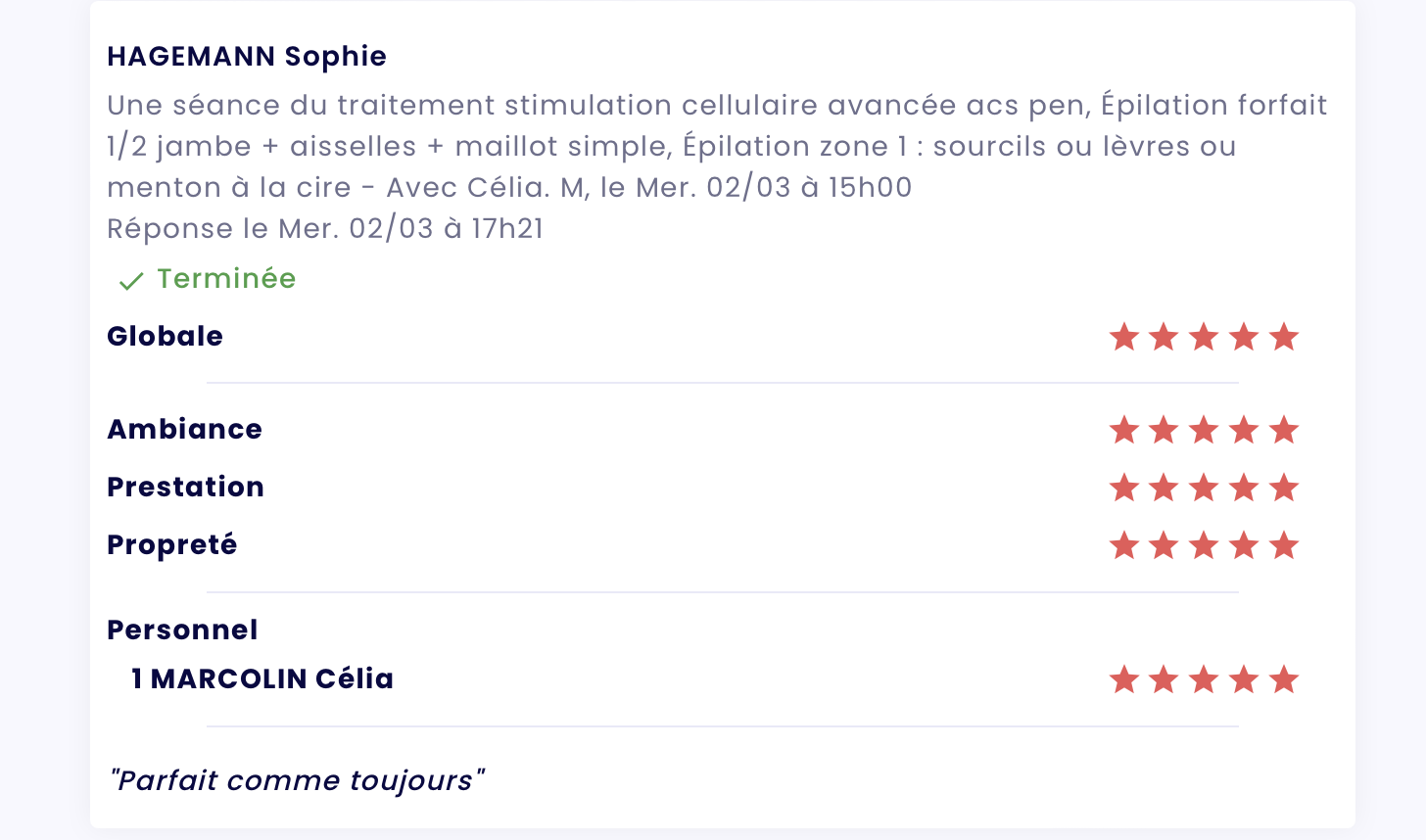
Task: Click the Personnel section heading
Action: click(x=182, y=630)
